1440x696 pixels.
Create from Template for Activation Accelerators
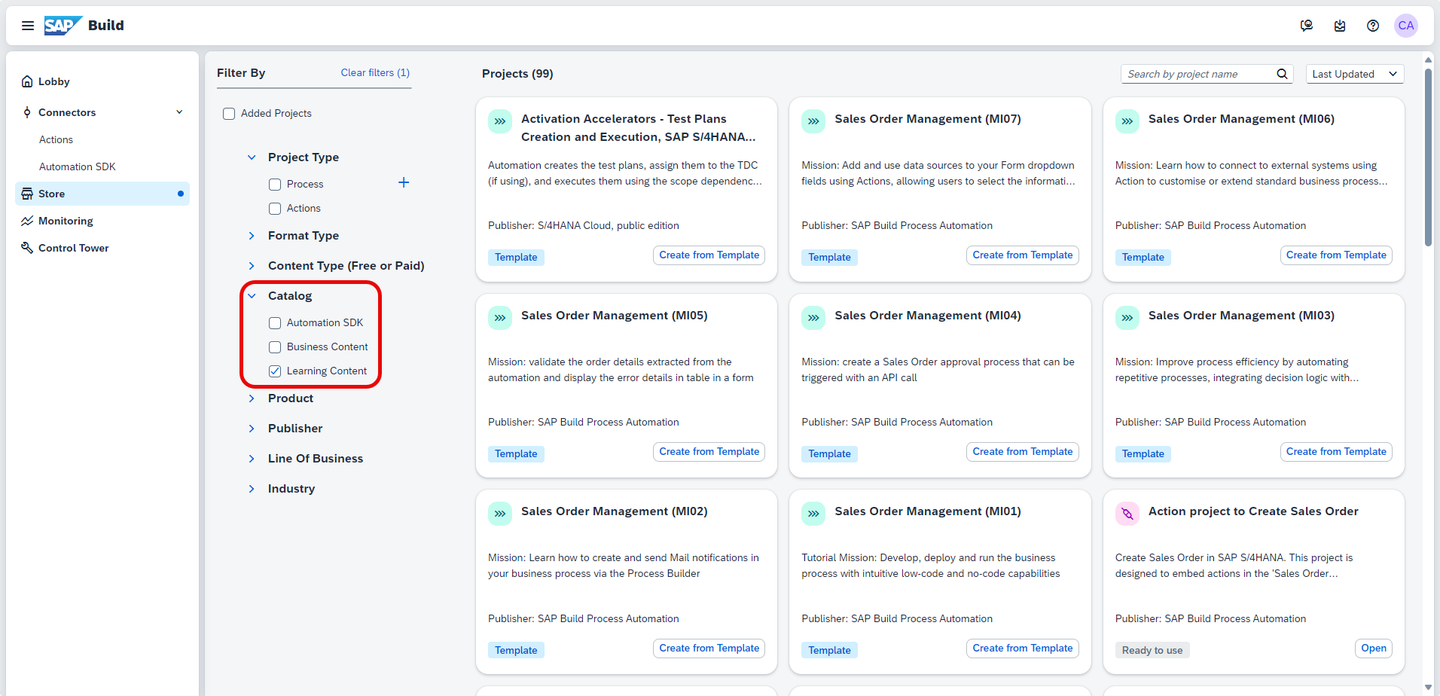709,255
